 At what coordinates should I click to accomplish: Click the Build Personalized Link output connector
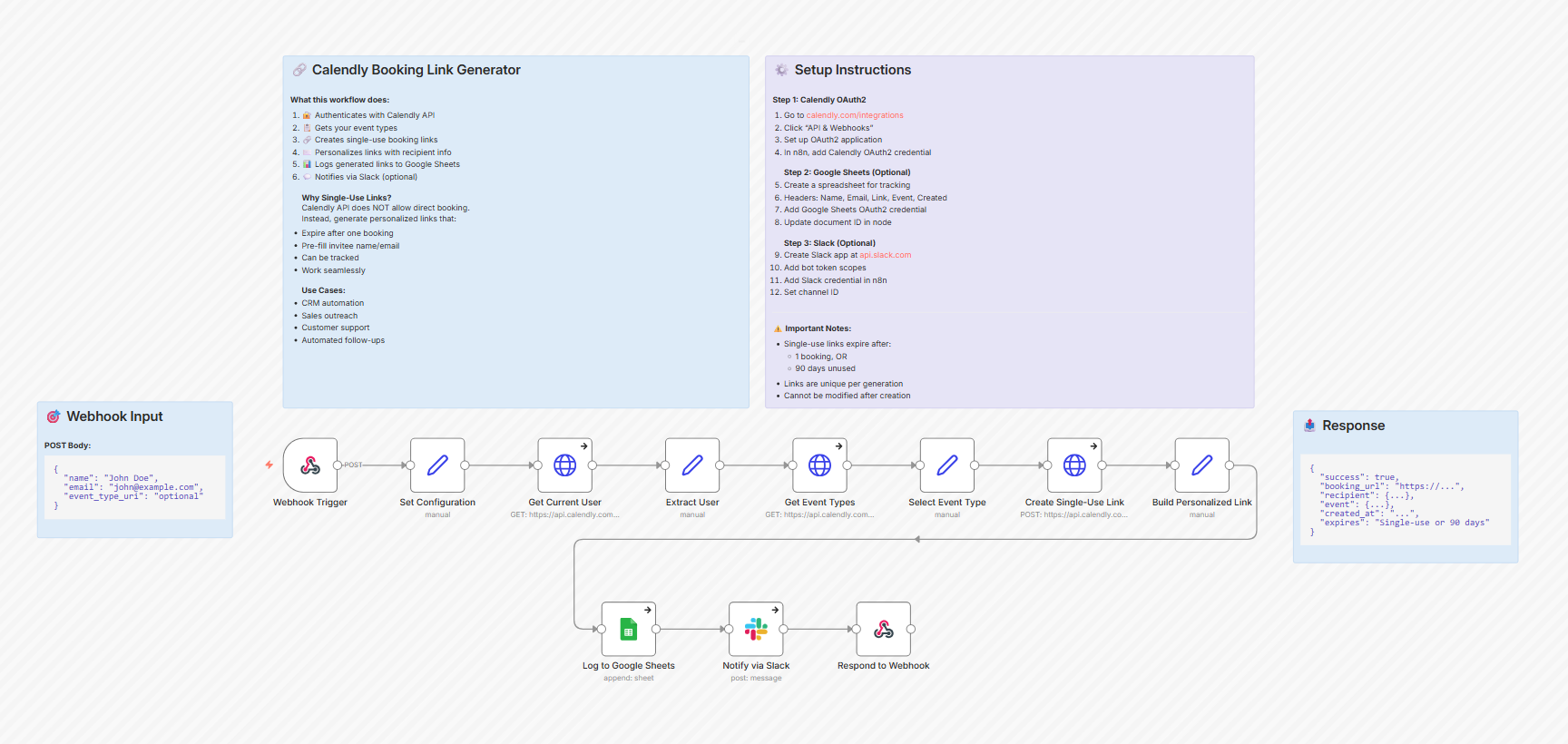[x=1230, y=465]
